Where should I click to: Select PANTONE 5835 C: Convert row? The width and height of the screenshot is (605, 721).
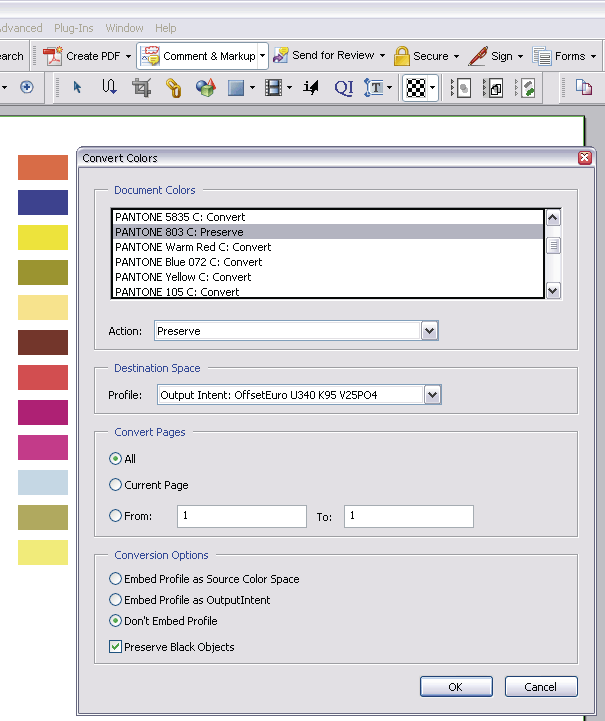(x=328, y=217)
